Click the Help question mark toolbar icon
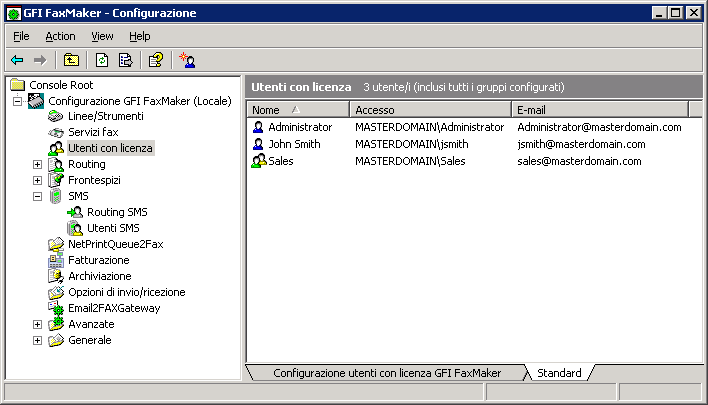 (x=156, y=60)
